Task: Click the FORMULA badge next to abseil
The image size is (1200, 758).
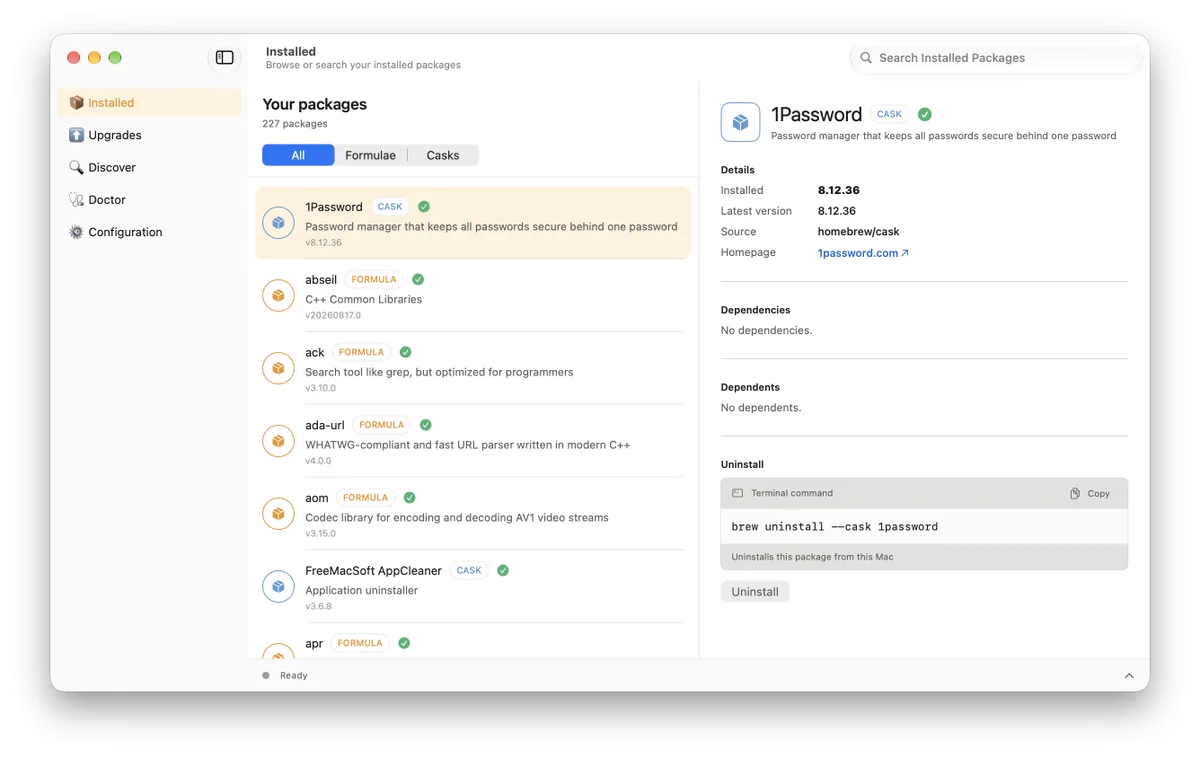Action: pos(374,280)
